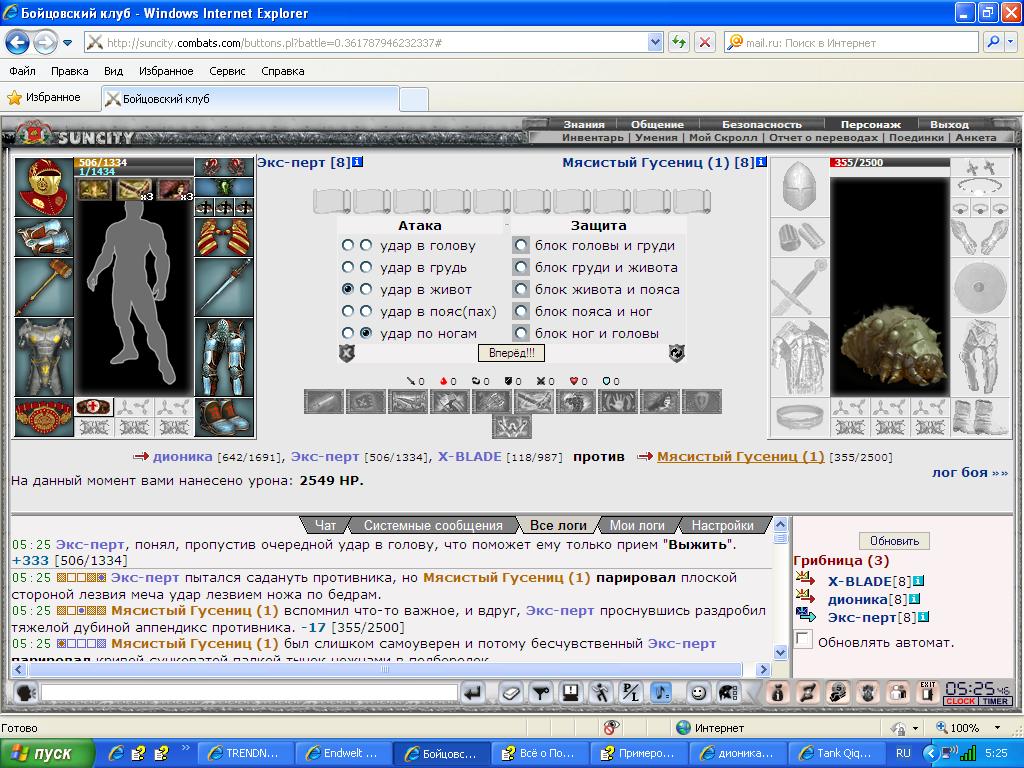Click the skill icon below the skills row
The image size is (1024, 768).
[x=512, y=426]
